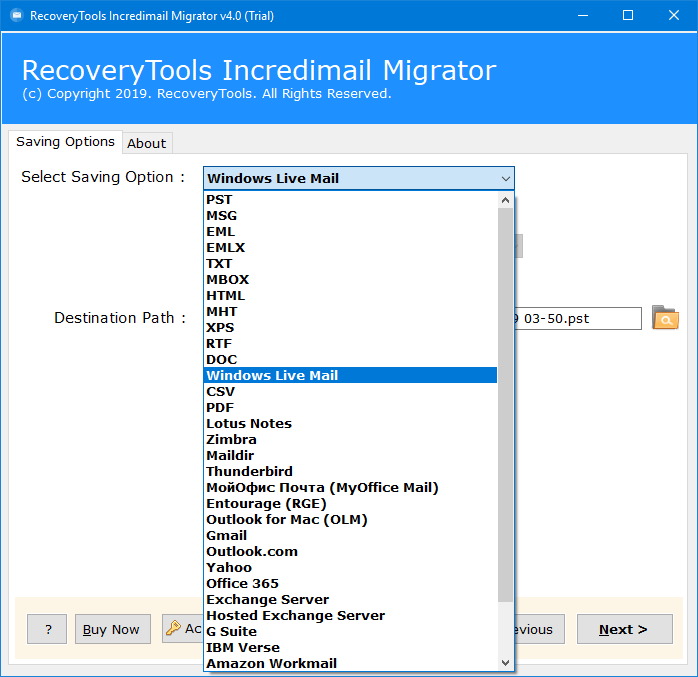Click the Next > button
The height and width of the screenshot is (677, 698).
(625, 629)
